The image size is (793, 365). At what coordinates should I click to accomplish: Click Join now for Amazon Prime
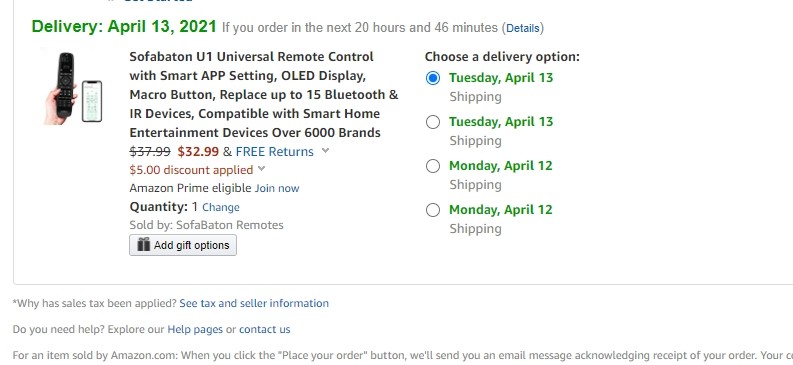pyautogui.click(x=277, y=189)
